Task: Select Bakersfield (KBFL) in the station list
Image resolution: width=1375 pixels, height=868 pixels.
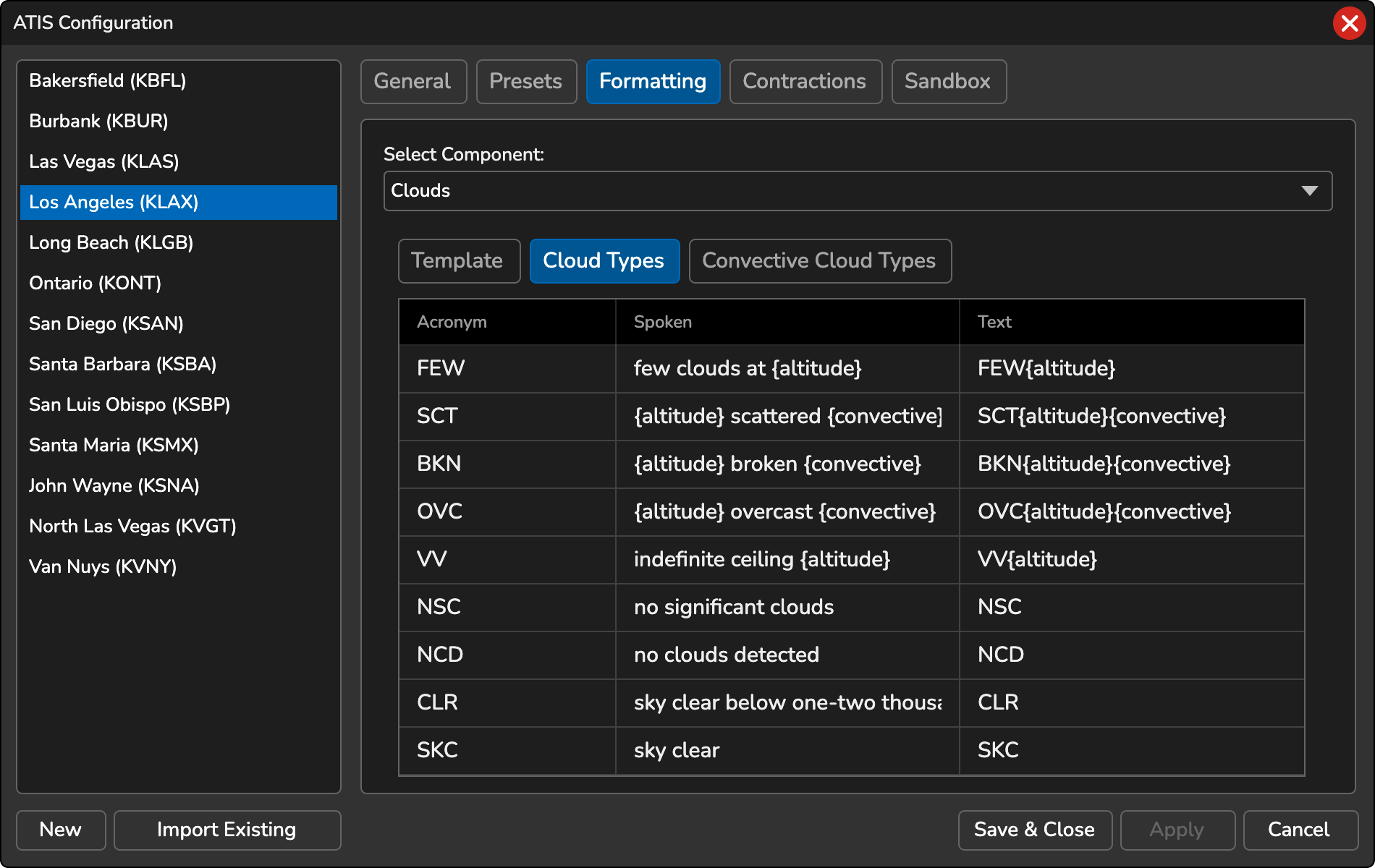Action: point(179,81)
